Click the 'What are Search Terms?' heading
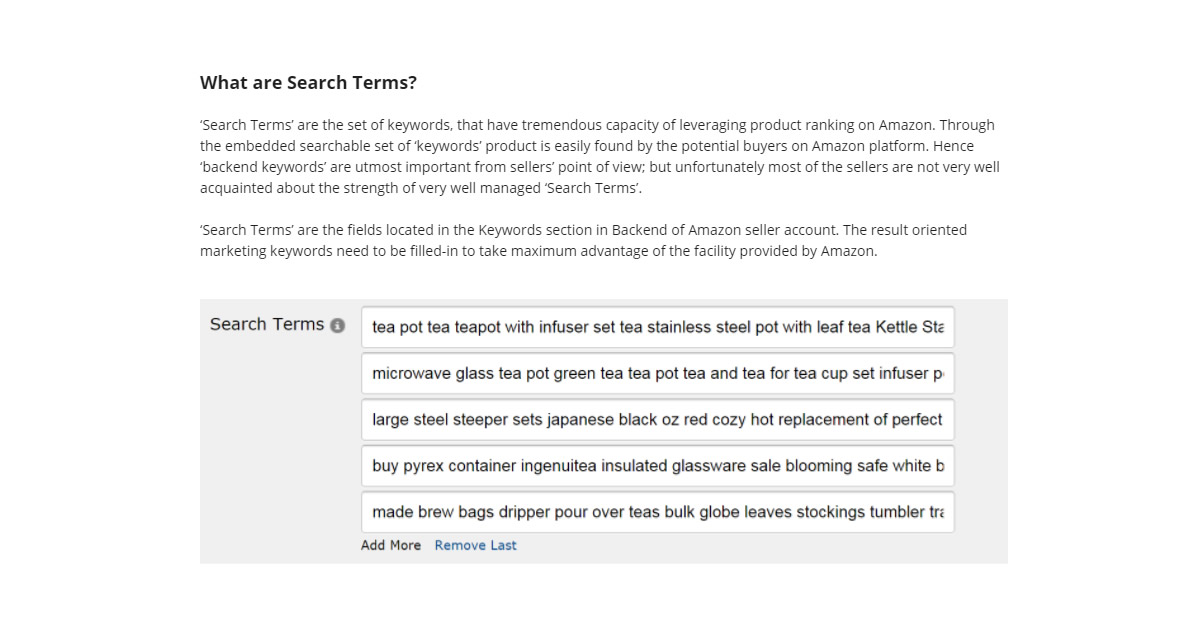 pos(308,83)
